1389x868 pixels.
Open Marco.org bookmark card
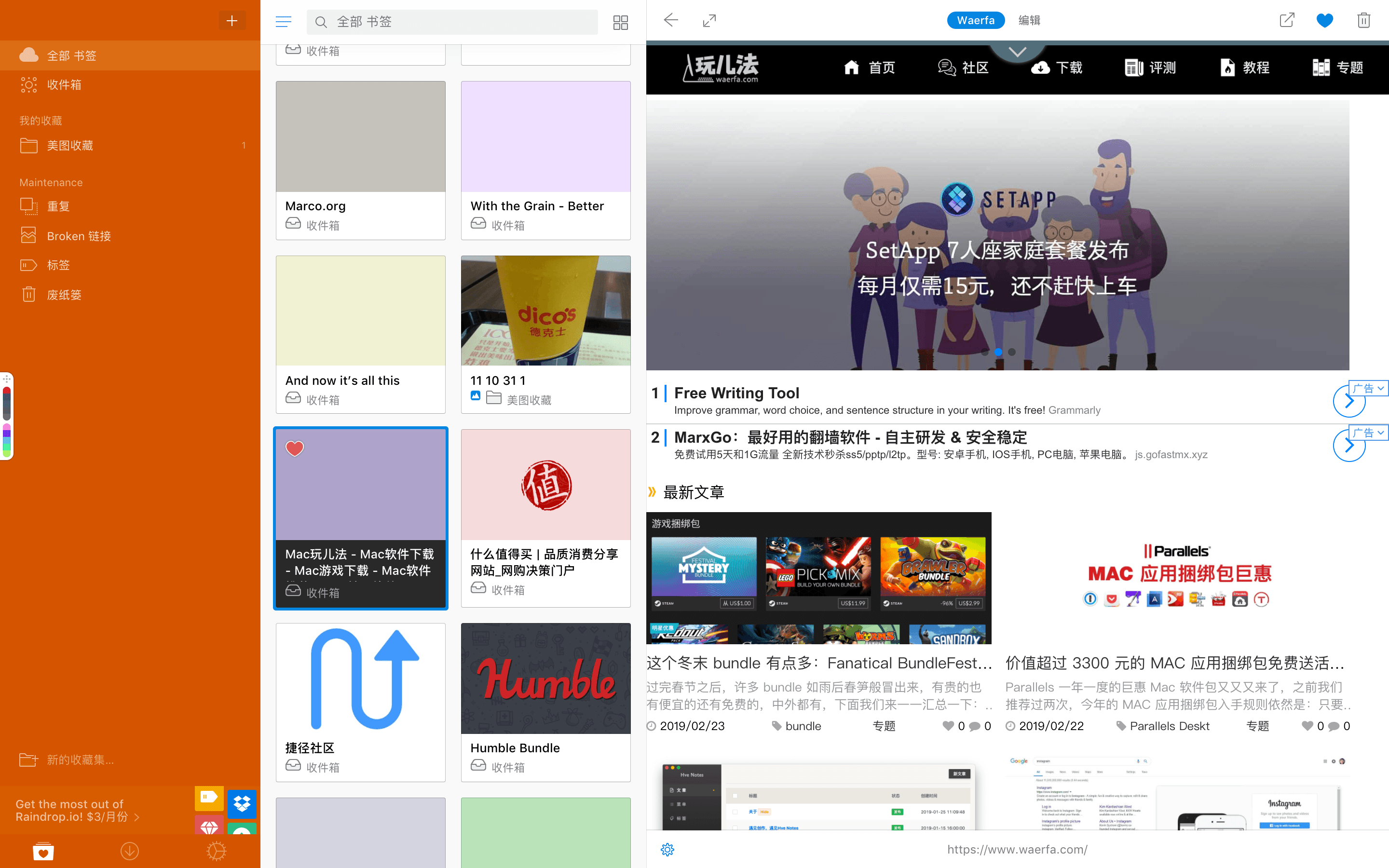[360, 160]
